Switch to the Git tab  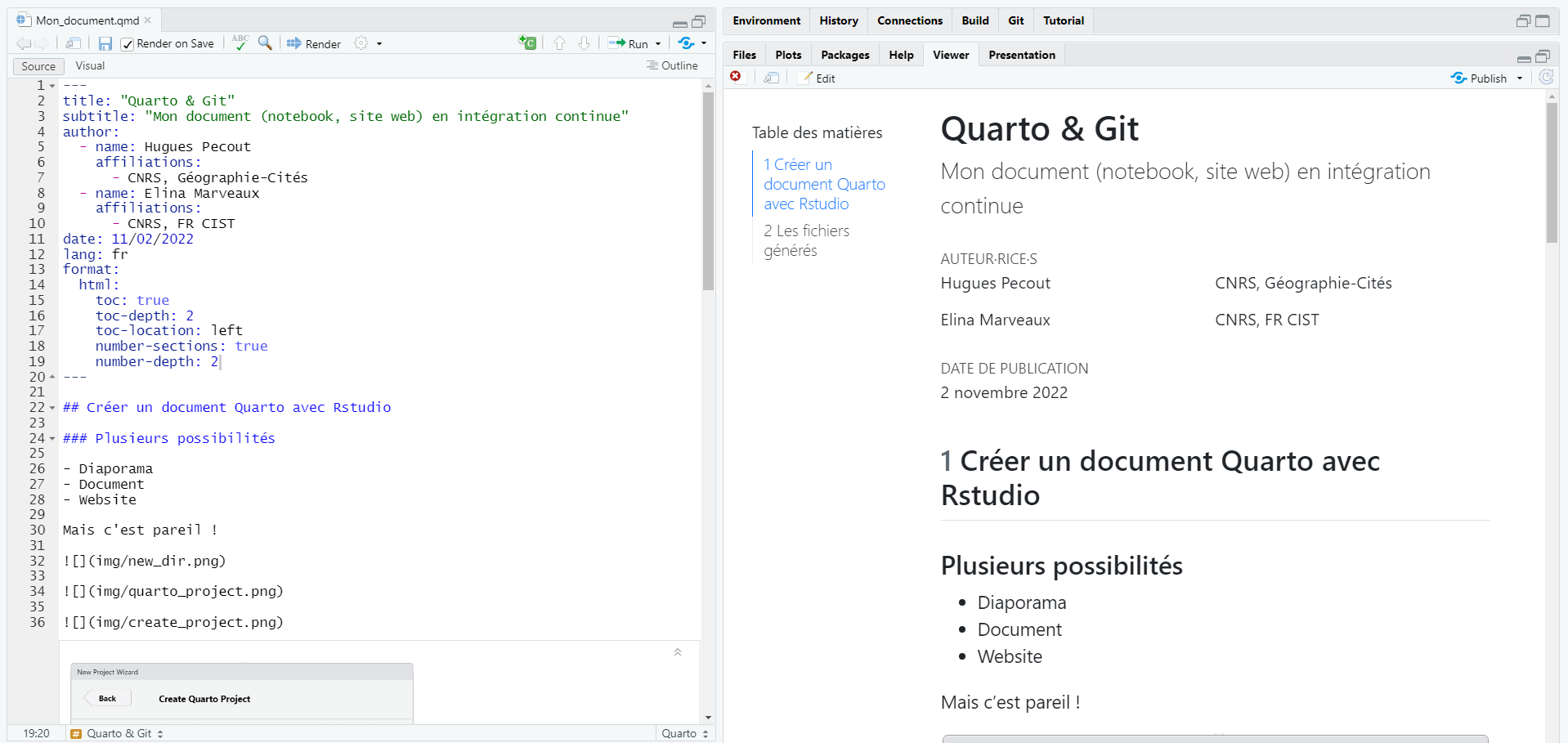click(1016, 20)
